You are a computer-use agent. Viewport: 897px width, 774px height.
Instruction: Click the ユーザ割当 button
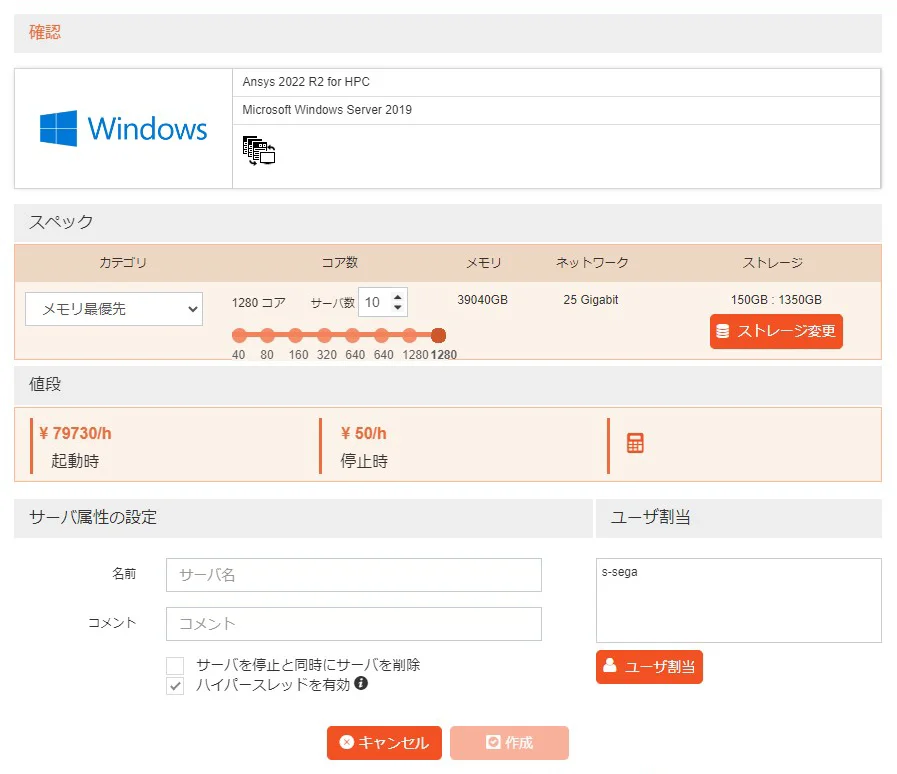[x=649, y=667]
